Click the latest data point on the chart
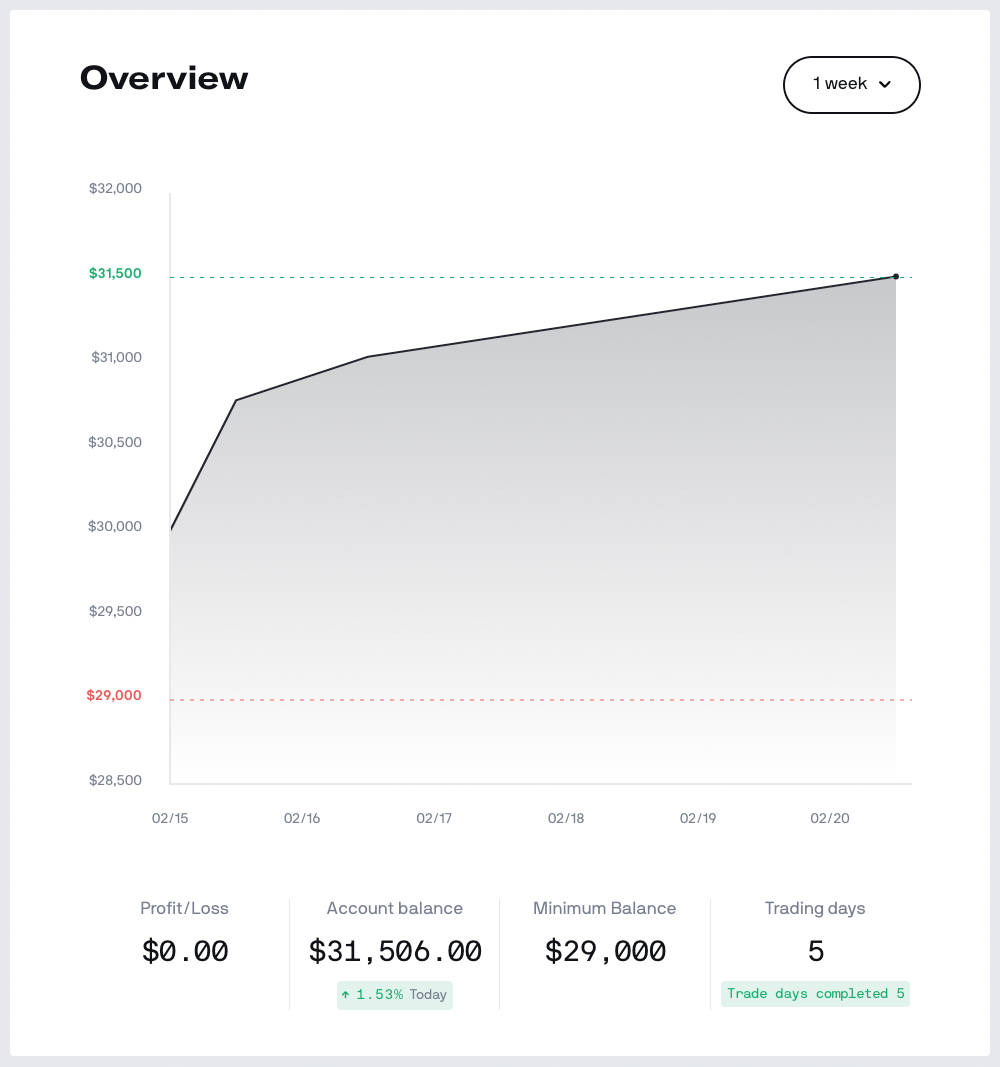Image resolution: width=1000 pixels, height=1067 pixels. (896, 276)
